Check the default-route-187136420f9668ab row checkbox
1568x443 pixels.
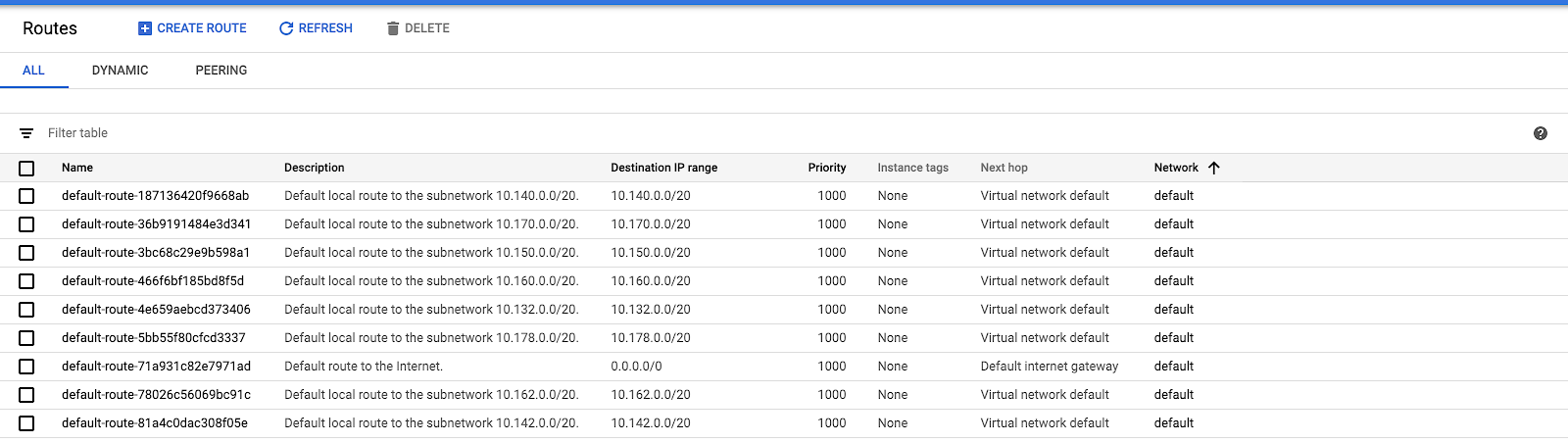click(26, 196)
